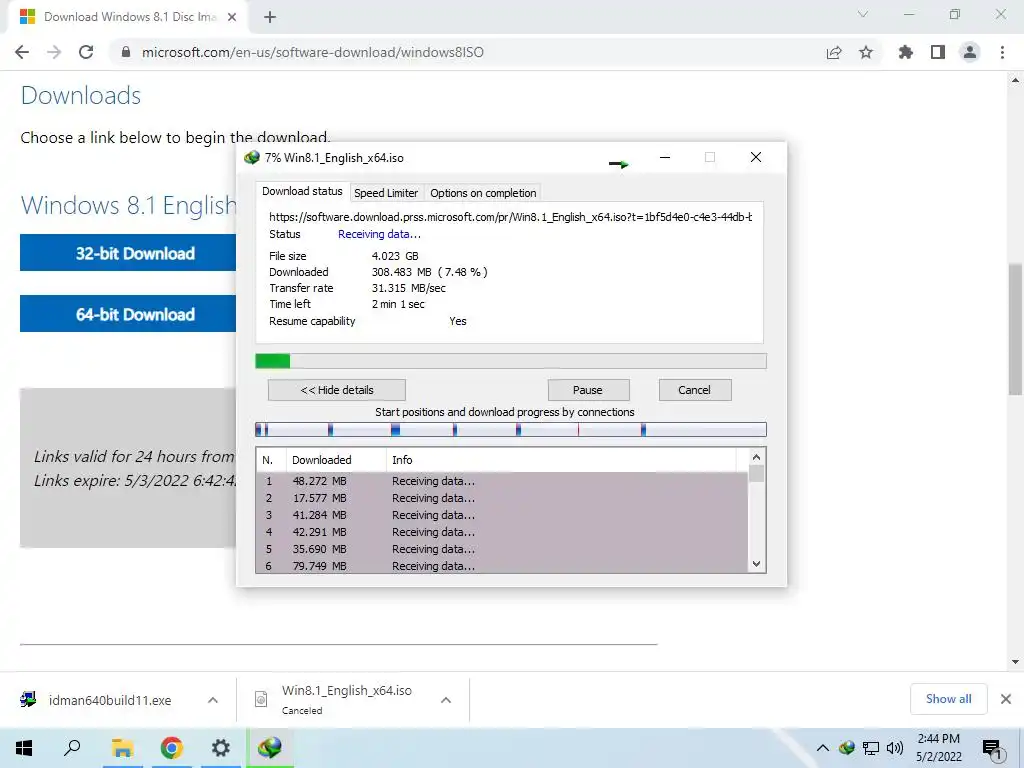This screenshot has height=768, width=1024.
Task: Show hidden tray icons chevron
Action: click(x=823, y=748)
